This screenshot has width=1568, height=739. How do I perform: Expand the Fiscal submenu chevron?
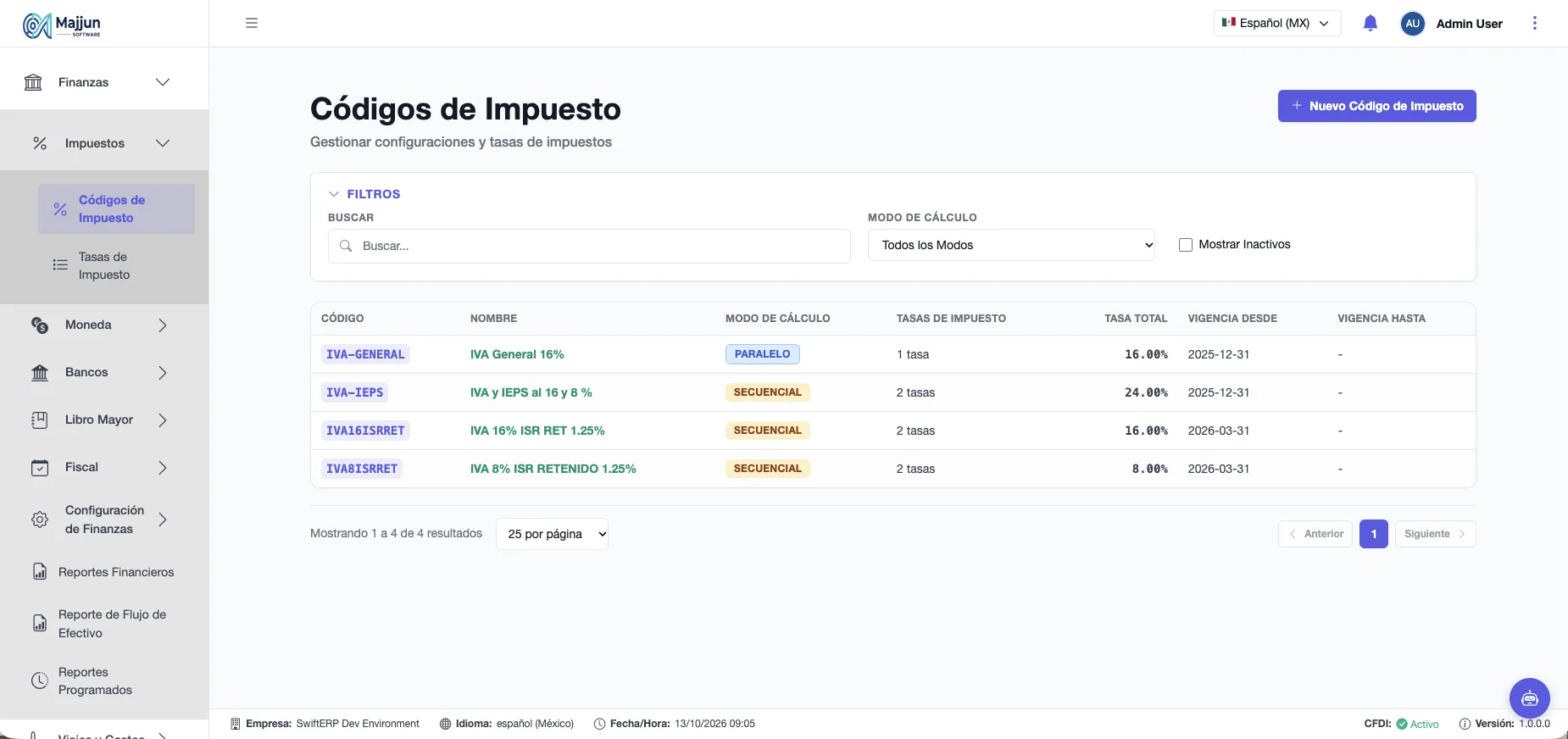pyautogui.click(x=163, y=468)
